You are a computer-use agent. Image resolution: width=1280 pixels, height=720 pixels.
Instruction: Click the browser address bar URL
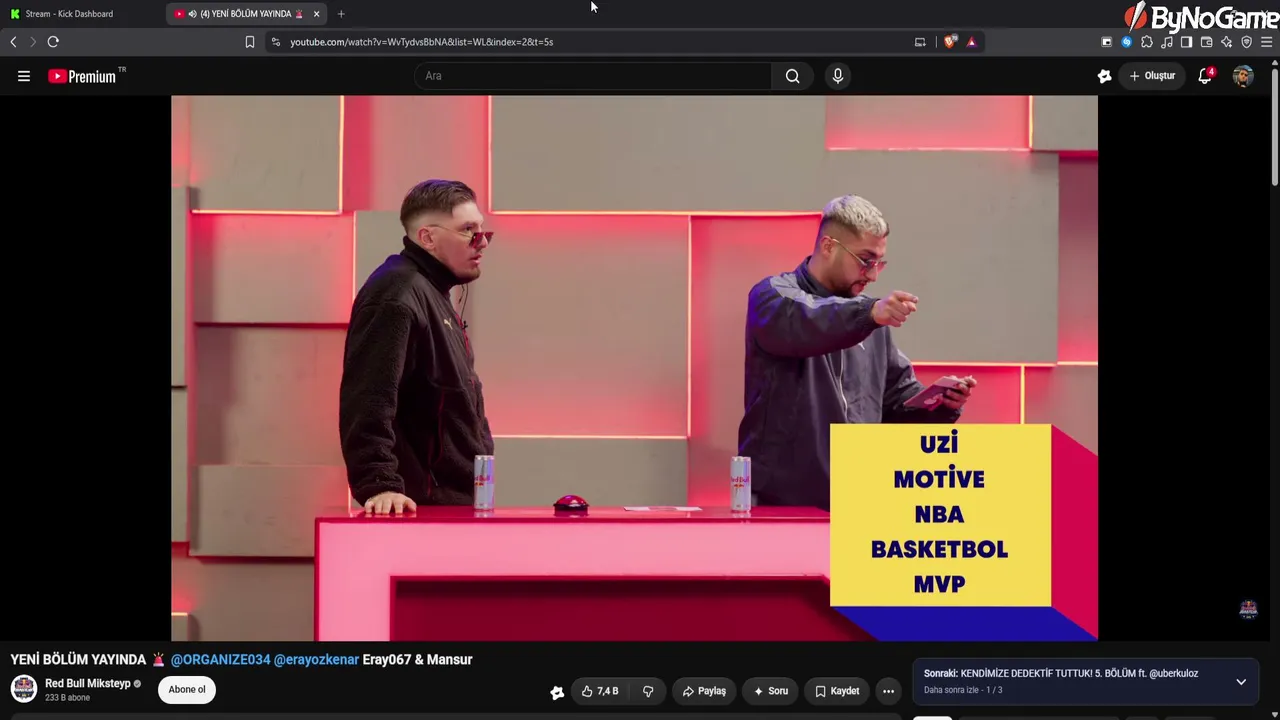click(x=421, y=42)
